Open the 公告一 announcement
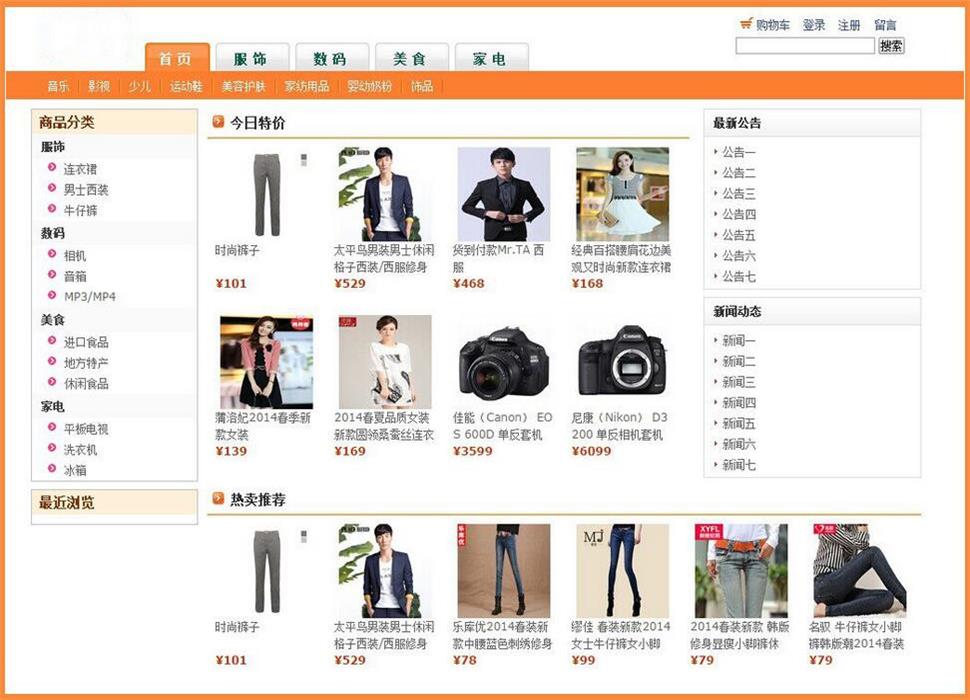 [x=738, y=152]
